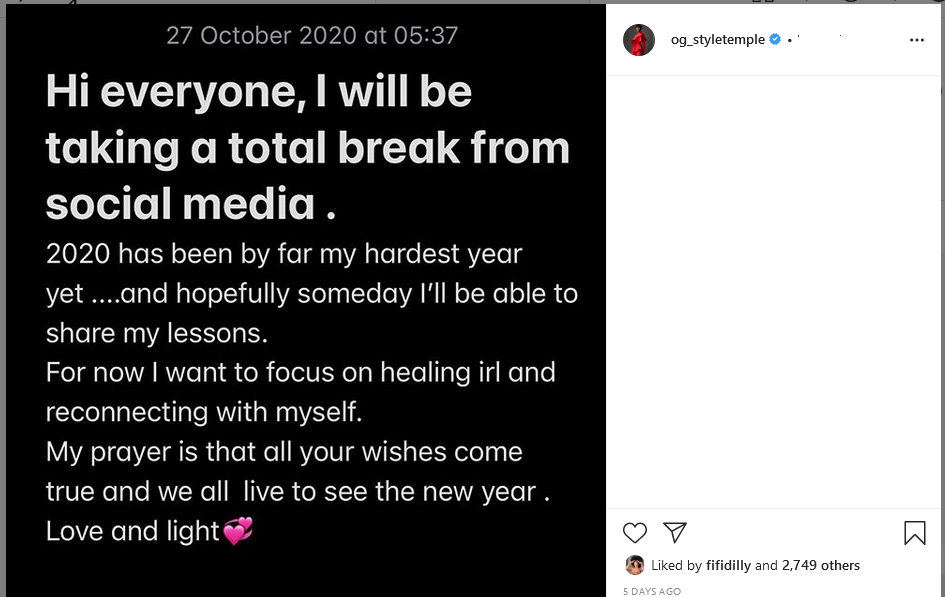Click the blue verified badge
Screen dimensions: 945x597
[774, 40]
